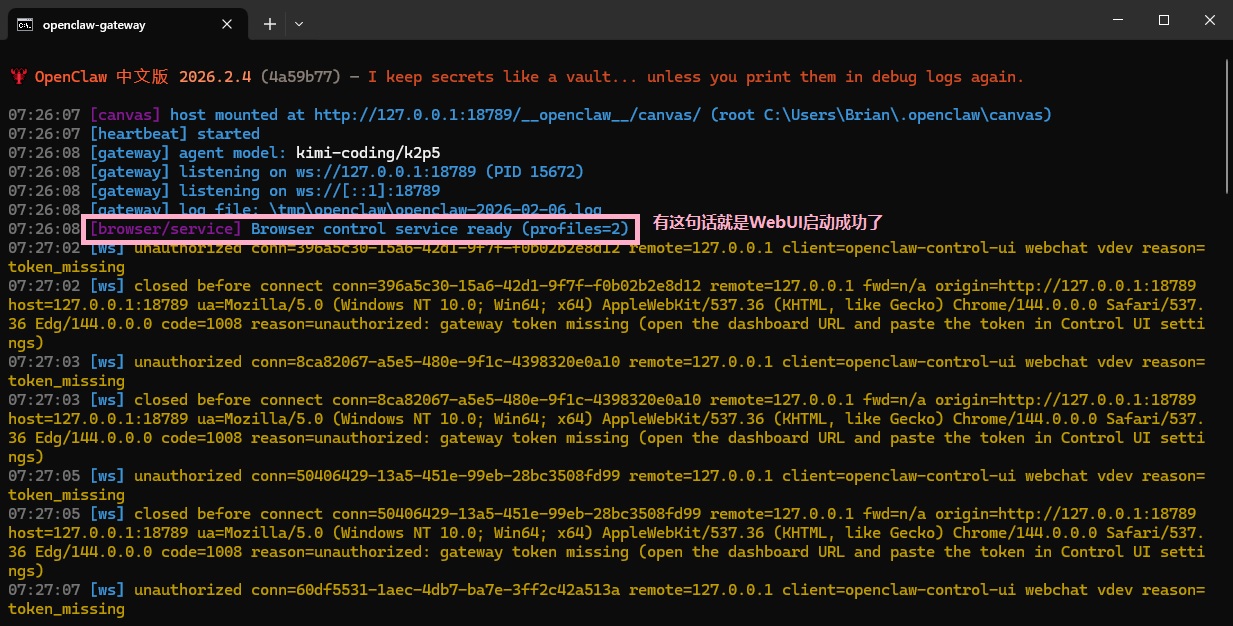The height and width of the screenshot is (626, 1233).
Task: Minimize the terminal window
Action: (1117, 20)
